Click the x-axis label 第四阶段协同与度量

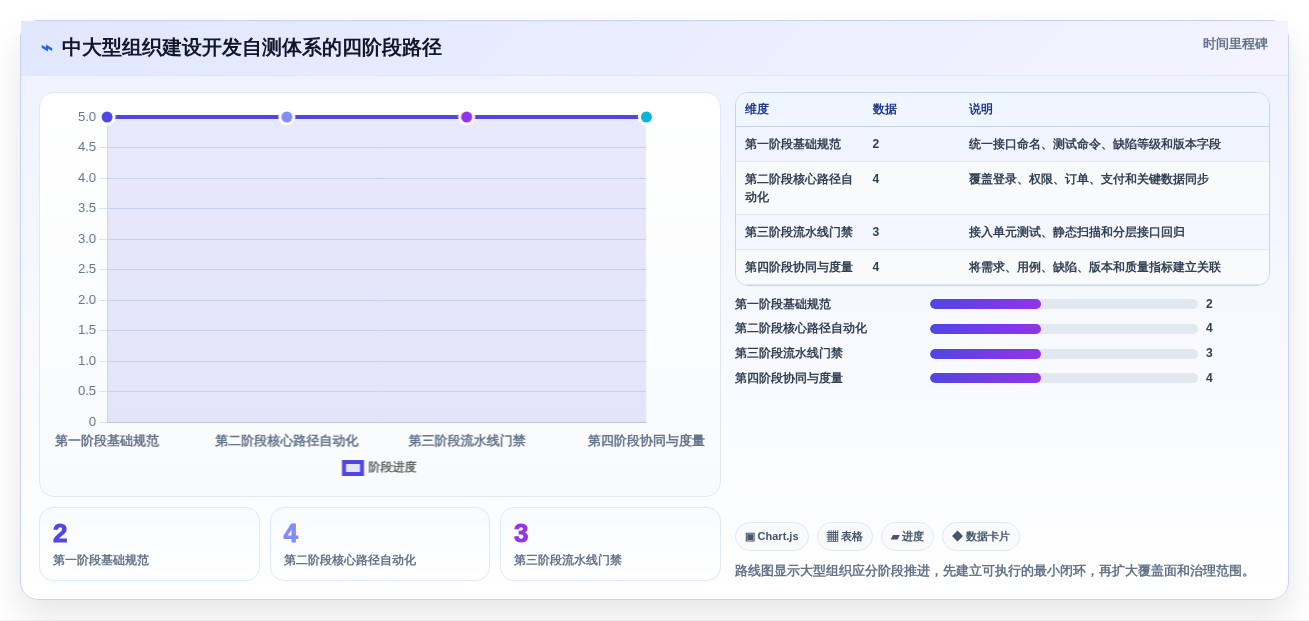(646, 441)
